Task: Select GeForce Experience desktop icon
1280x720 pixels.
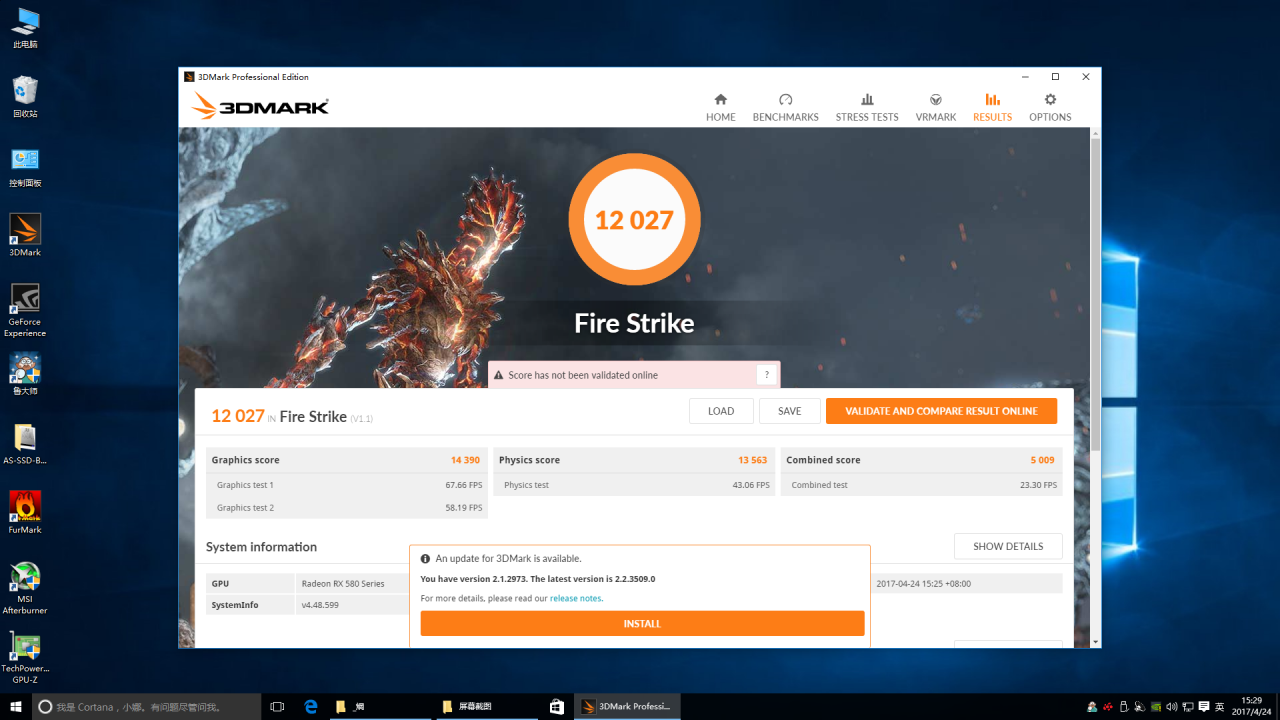Action: [25, 311]
